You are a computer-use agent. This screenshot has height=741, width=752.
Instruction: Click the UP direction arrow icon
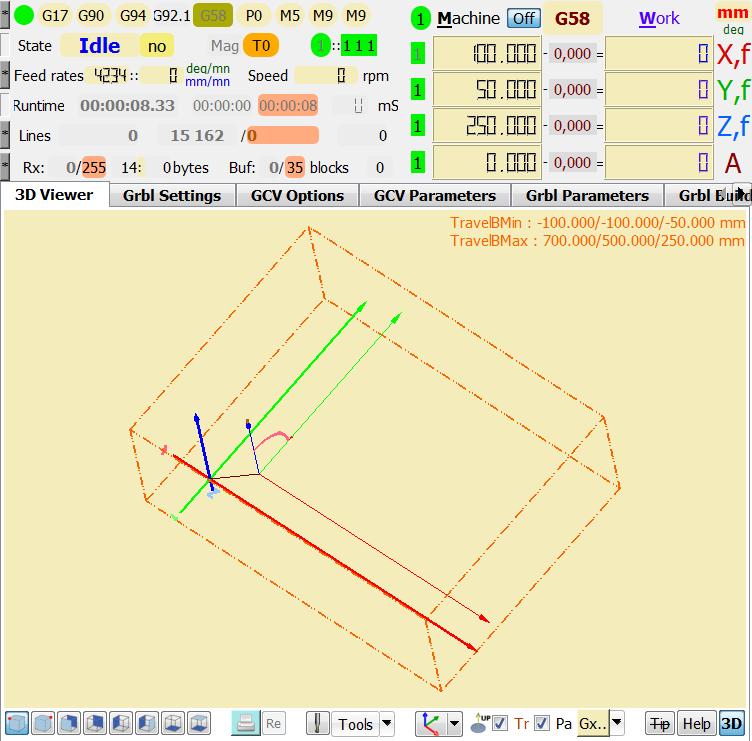480,723
